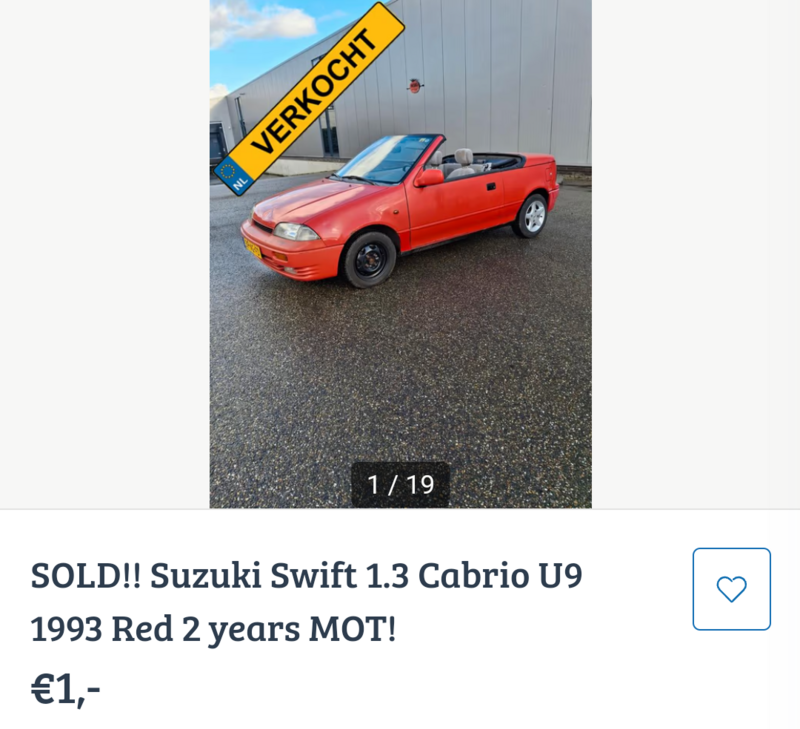Click the yellow front license plate

click(253, 248)
